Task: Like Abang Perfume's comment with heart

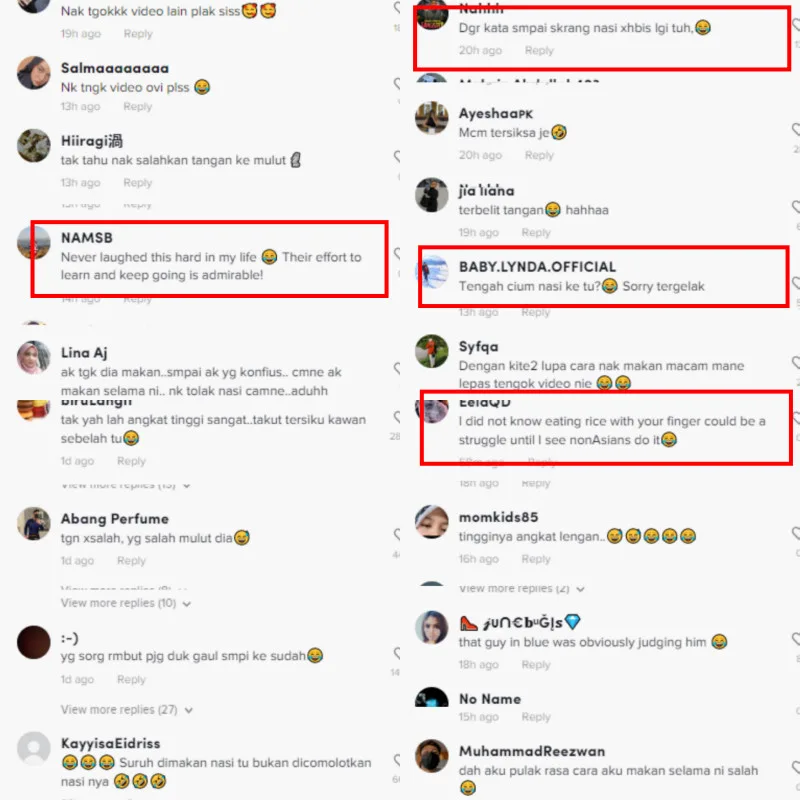Action: 396,534
